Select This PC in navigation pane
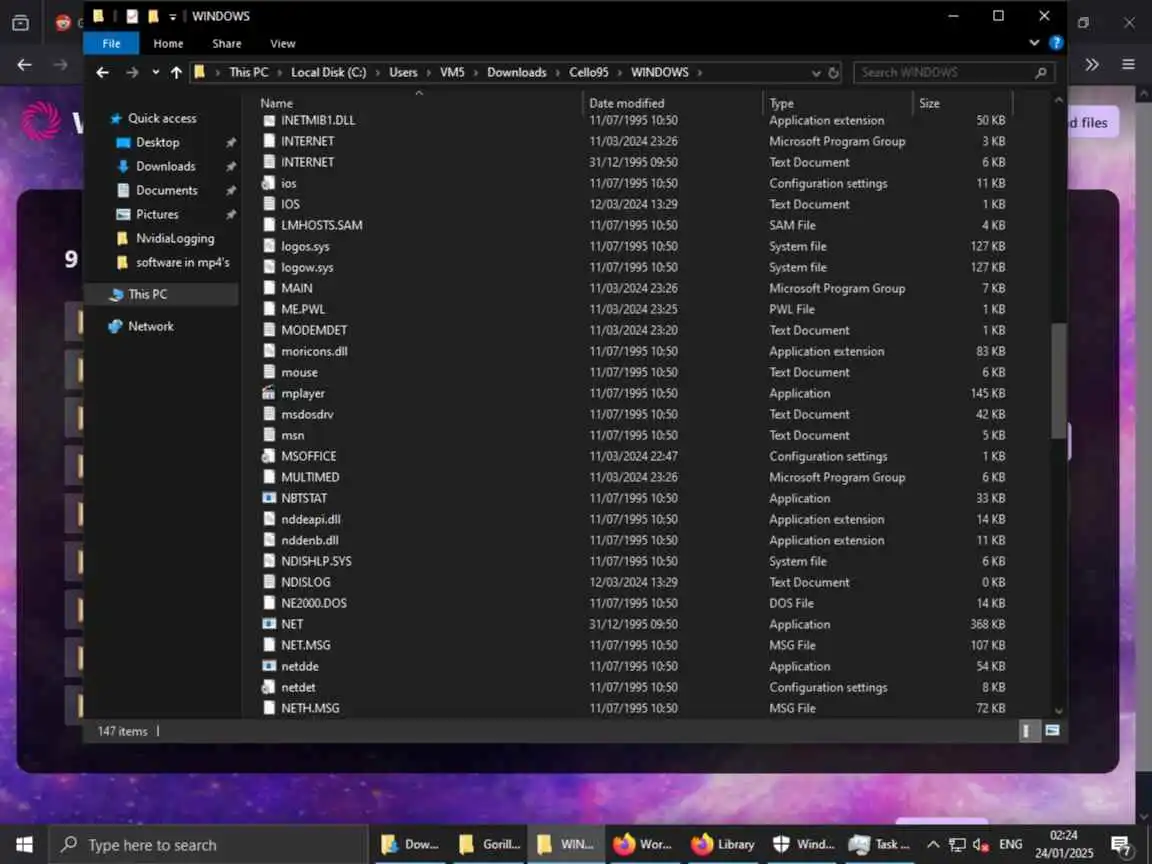The image size is (1152, 864). click(x=148, y=294)
